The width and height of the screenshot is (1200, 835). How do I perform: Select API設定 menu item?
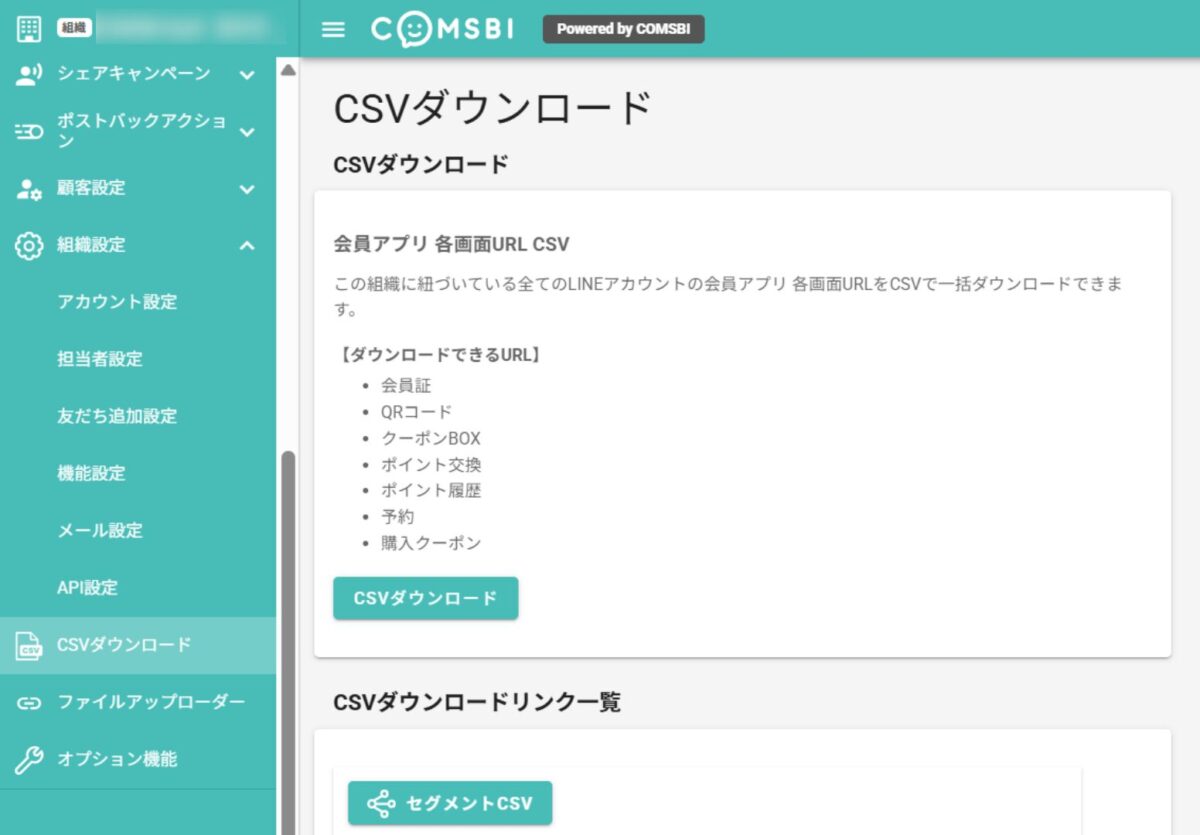(87, 588)
